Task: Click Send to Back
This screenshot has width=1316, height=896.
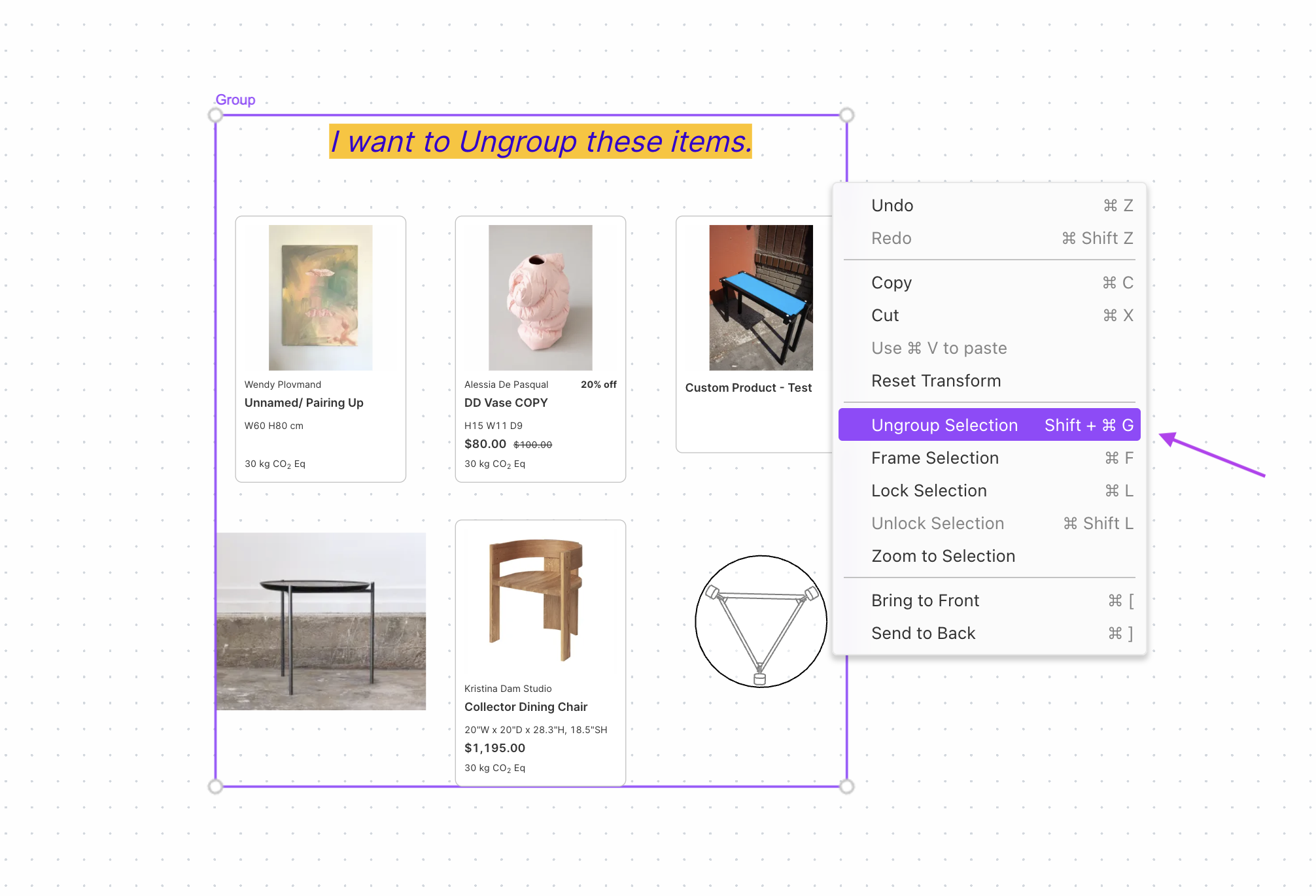Action: [989, 633]
